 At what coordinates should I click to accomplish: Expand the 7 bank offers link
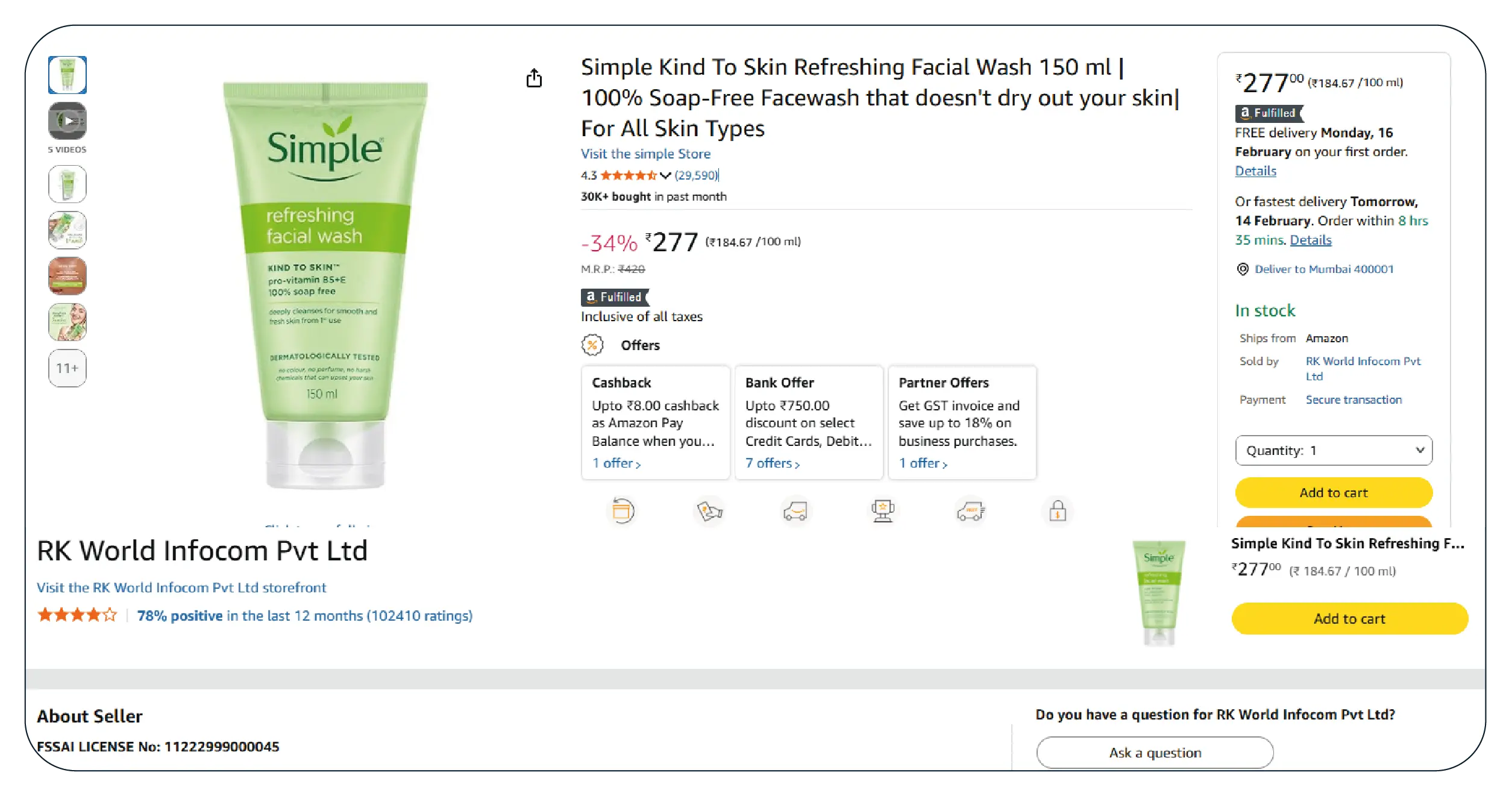pos(773,463)
